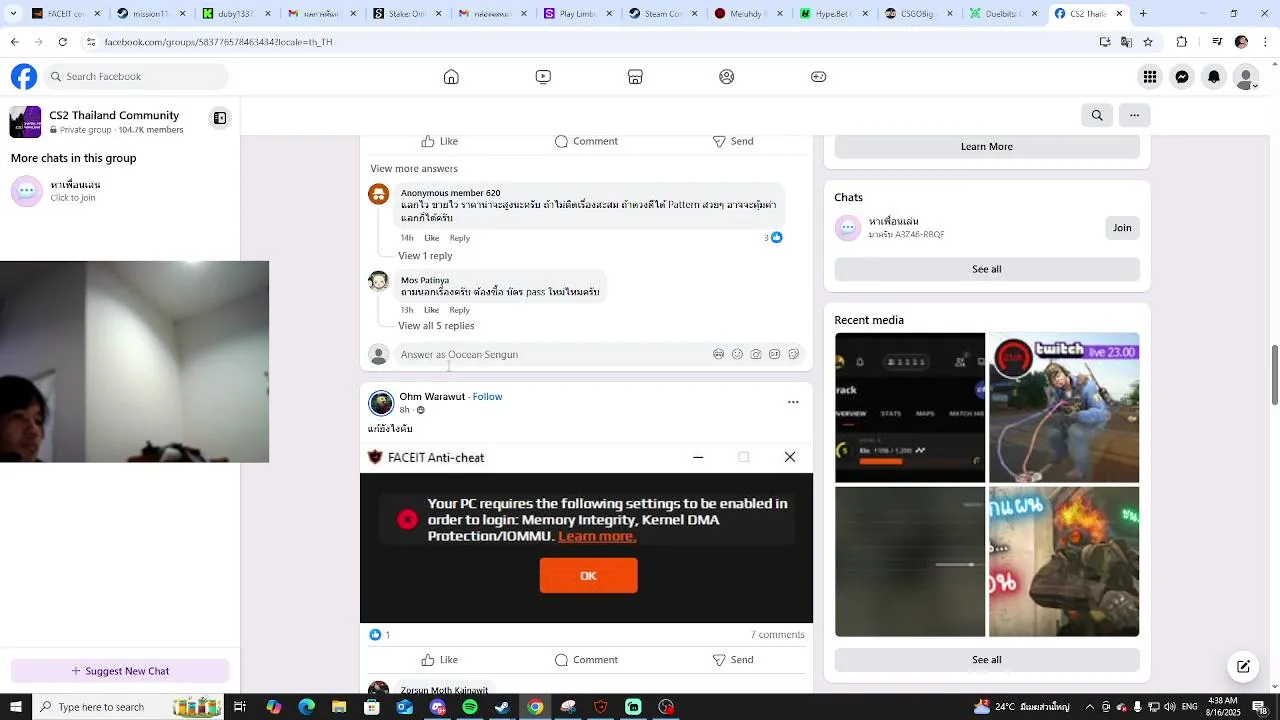Viewport: 1280px width, 720px height.
Task: Open the burning soldier recent media thumbnail
Action: 1064,562
